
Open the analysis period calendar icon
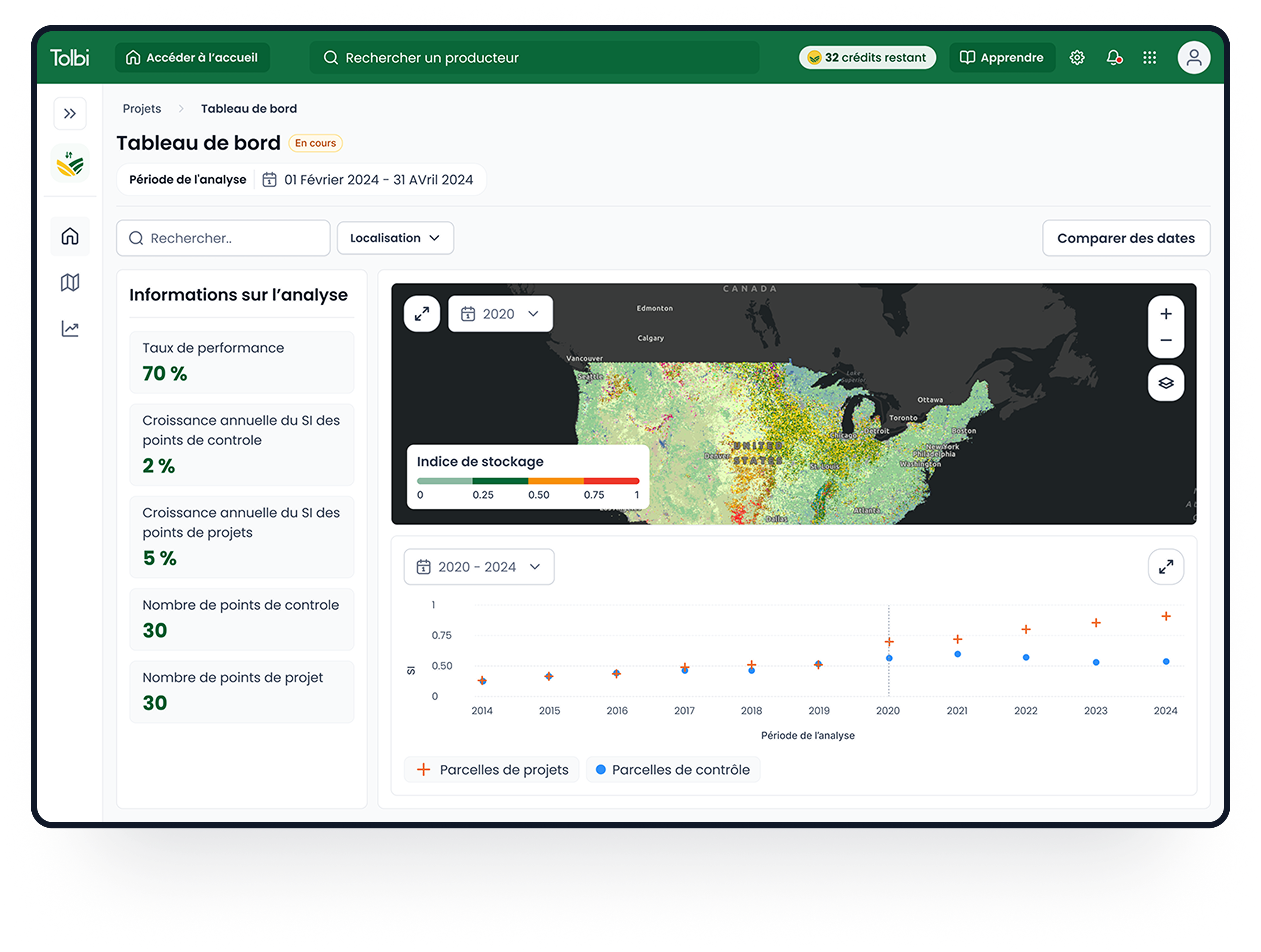coord(269,180)
